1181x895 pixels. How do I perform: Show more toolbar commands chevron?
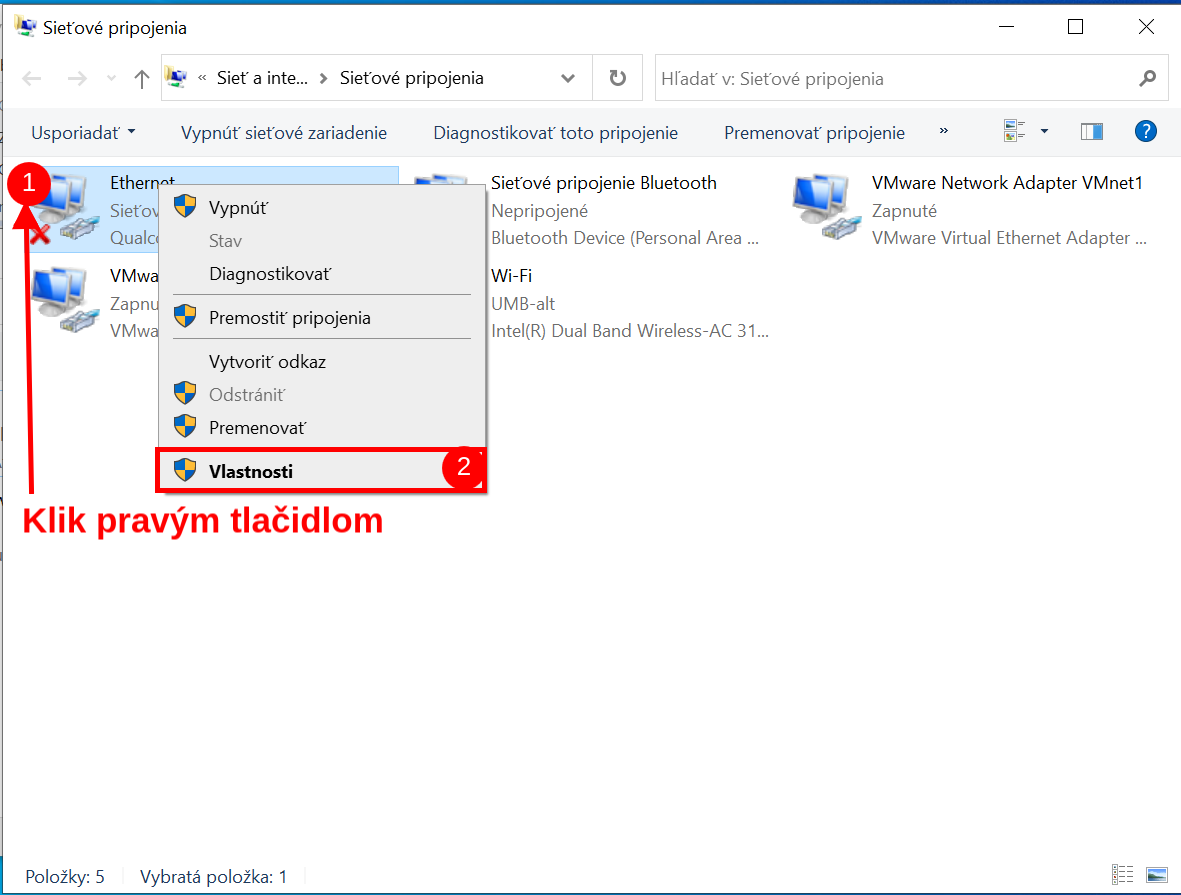[943, 131]
